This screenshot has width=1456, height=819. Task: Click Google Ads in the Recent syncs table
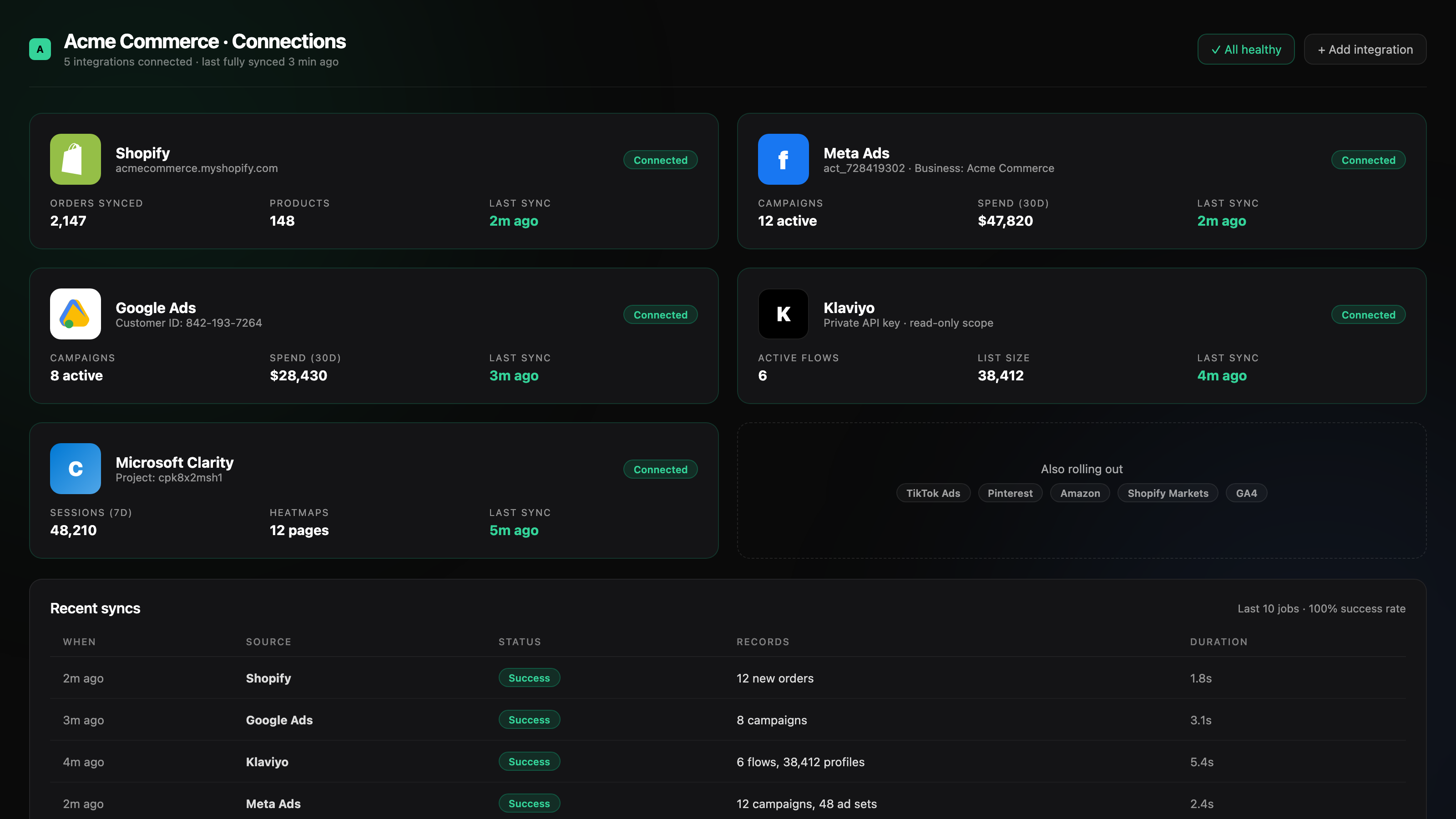click(279, 720)
